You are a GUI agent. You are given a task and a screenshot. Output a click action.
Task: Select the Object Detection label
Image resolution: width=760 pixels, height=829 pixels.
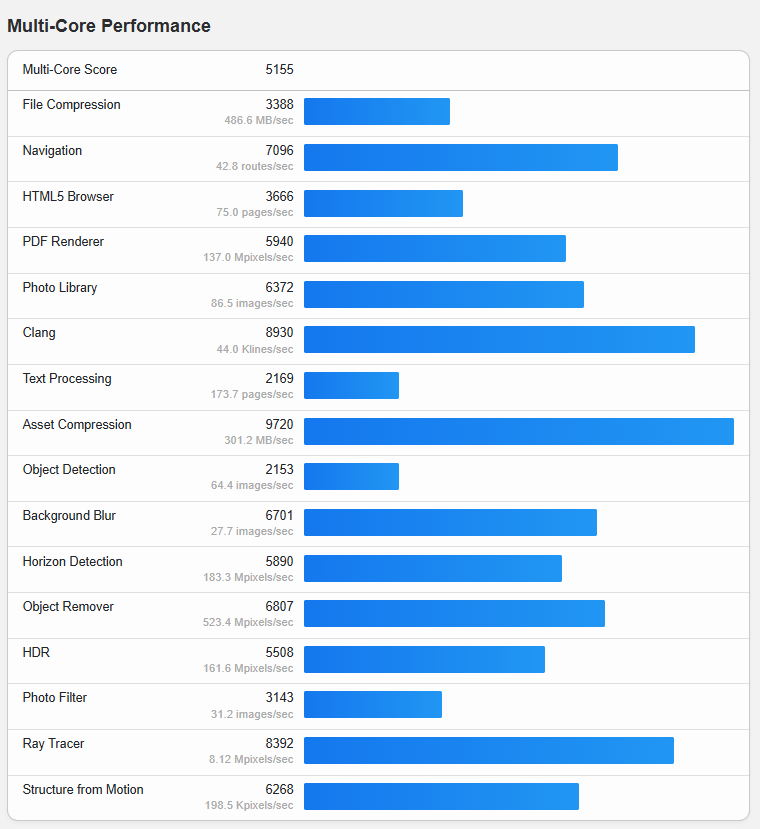pyautogui.click(x=69, y=470)
